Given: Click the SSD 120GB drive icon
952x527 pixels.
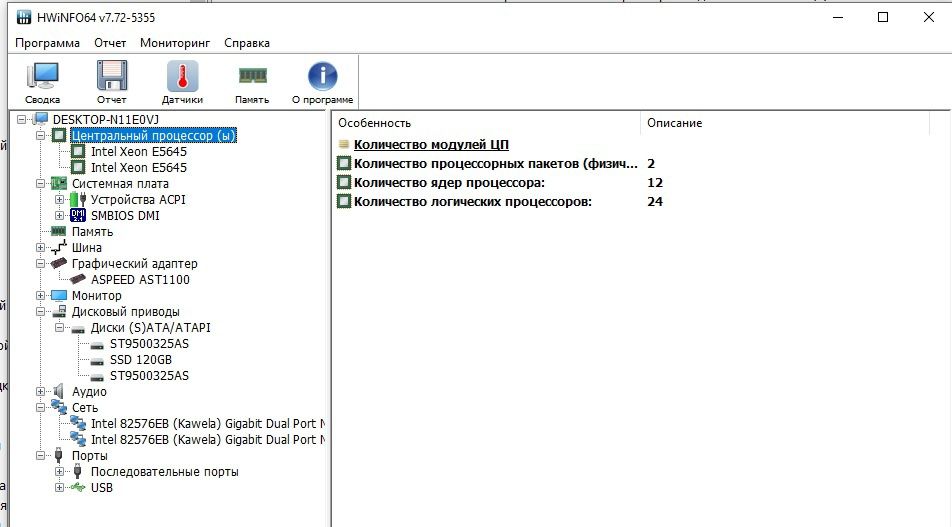Looking at the screenshot, I should [97, 361].
